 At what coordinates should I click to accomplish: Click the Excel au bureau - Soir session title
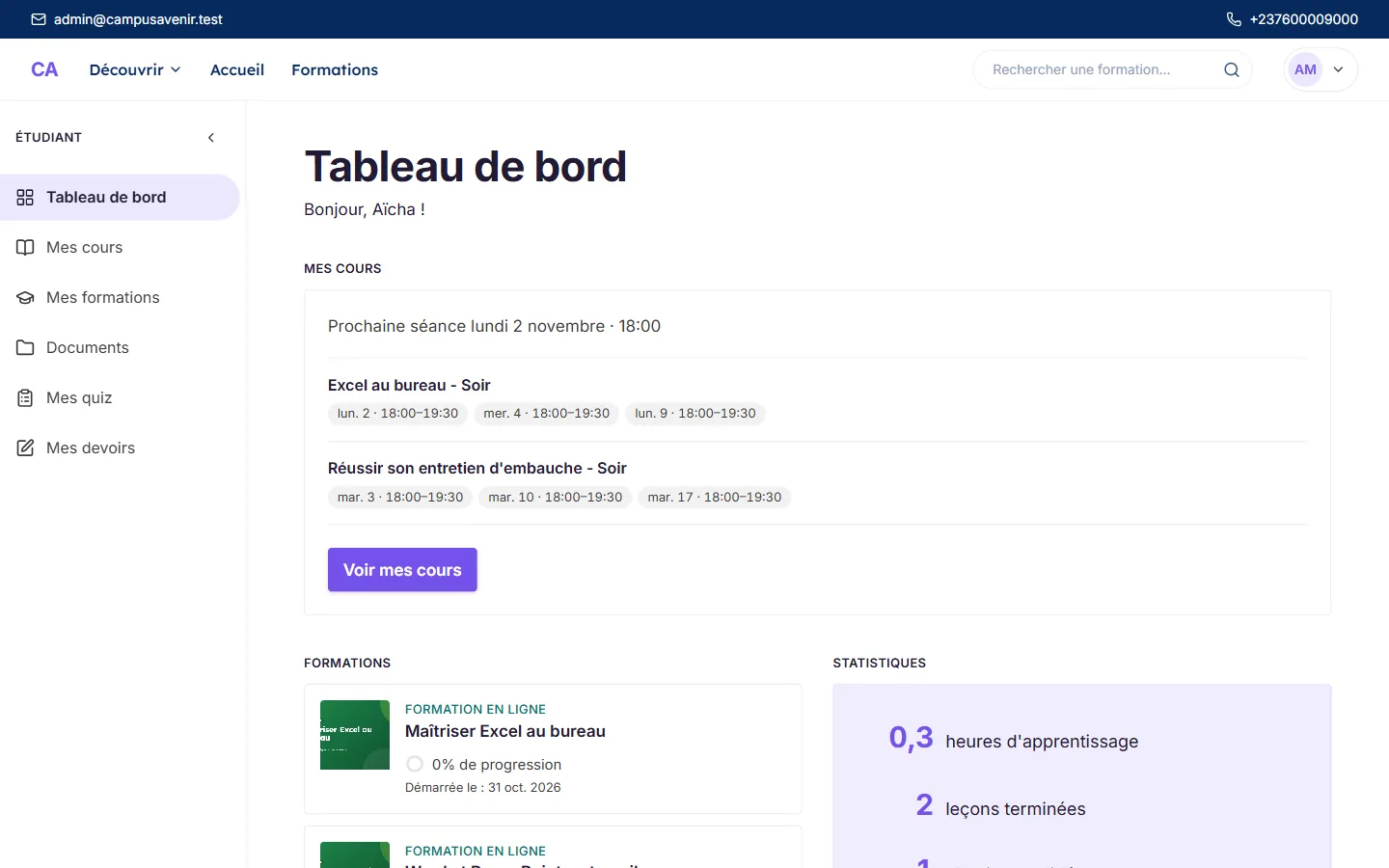(409, 385)
